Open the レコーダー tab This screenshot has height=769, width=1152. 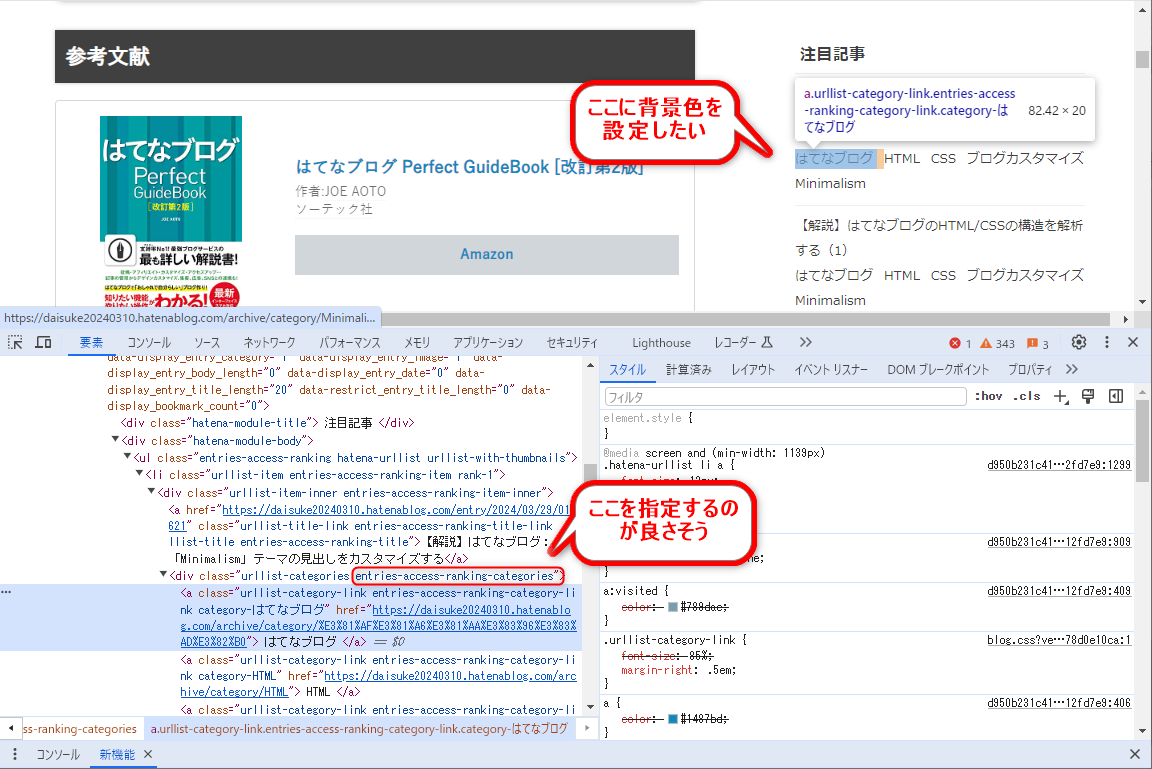743,342
